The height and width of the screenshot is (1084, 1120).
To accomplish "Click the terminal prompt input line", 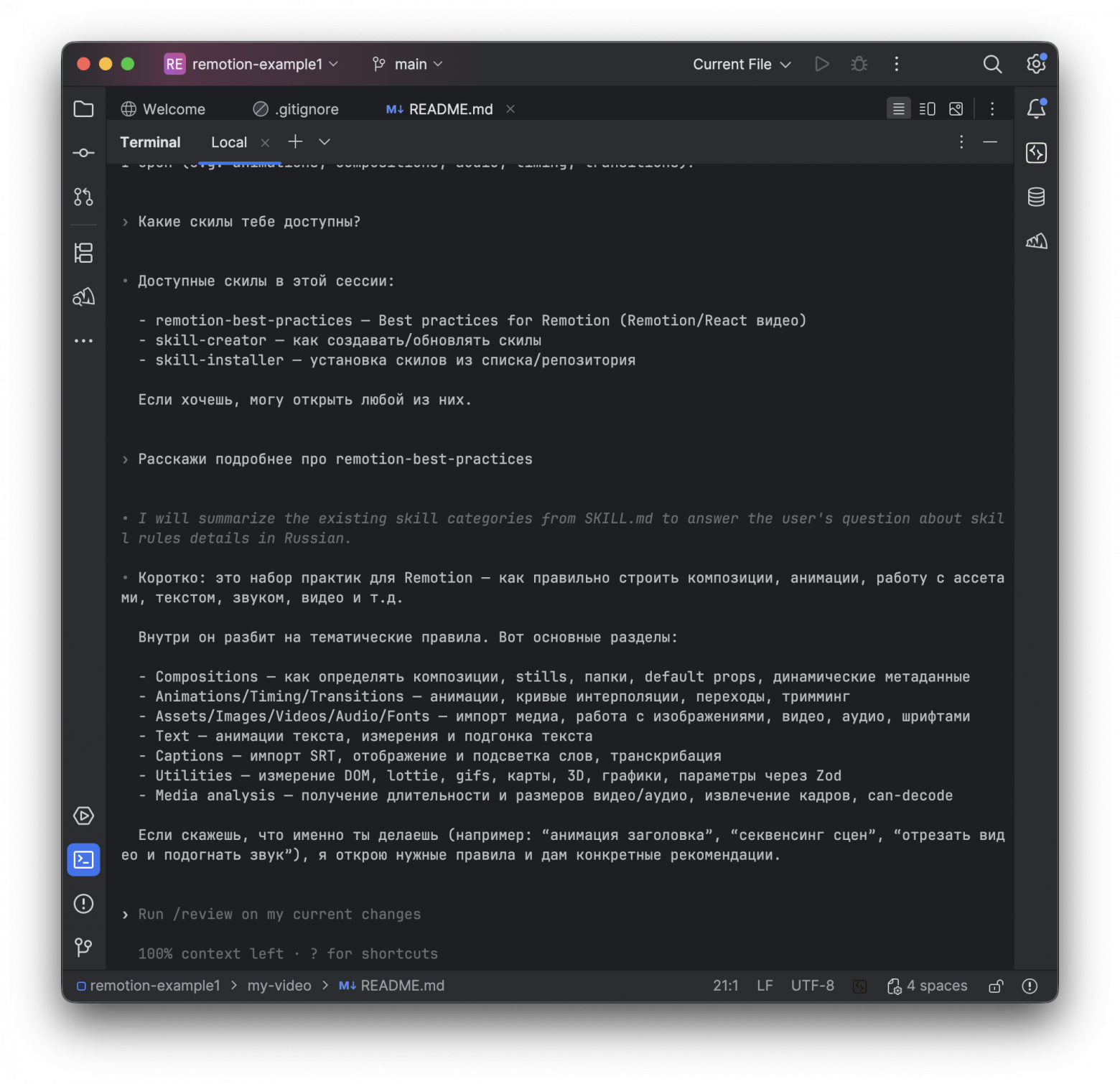I will 279,914.
